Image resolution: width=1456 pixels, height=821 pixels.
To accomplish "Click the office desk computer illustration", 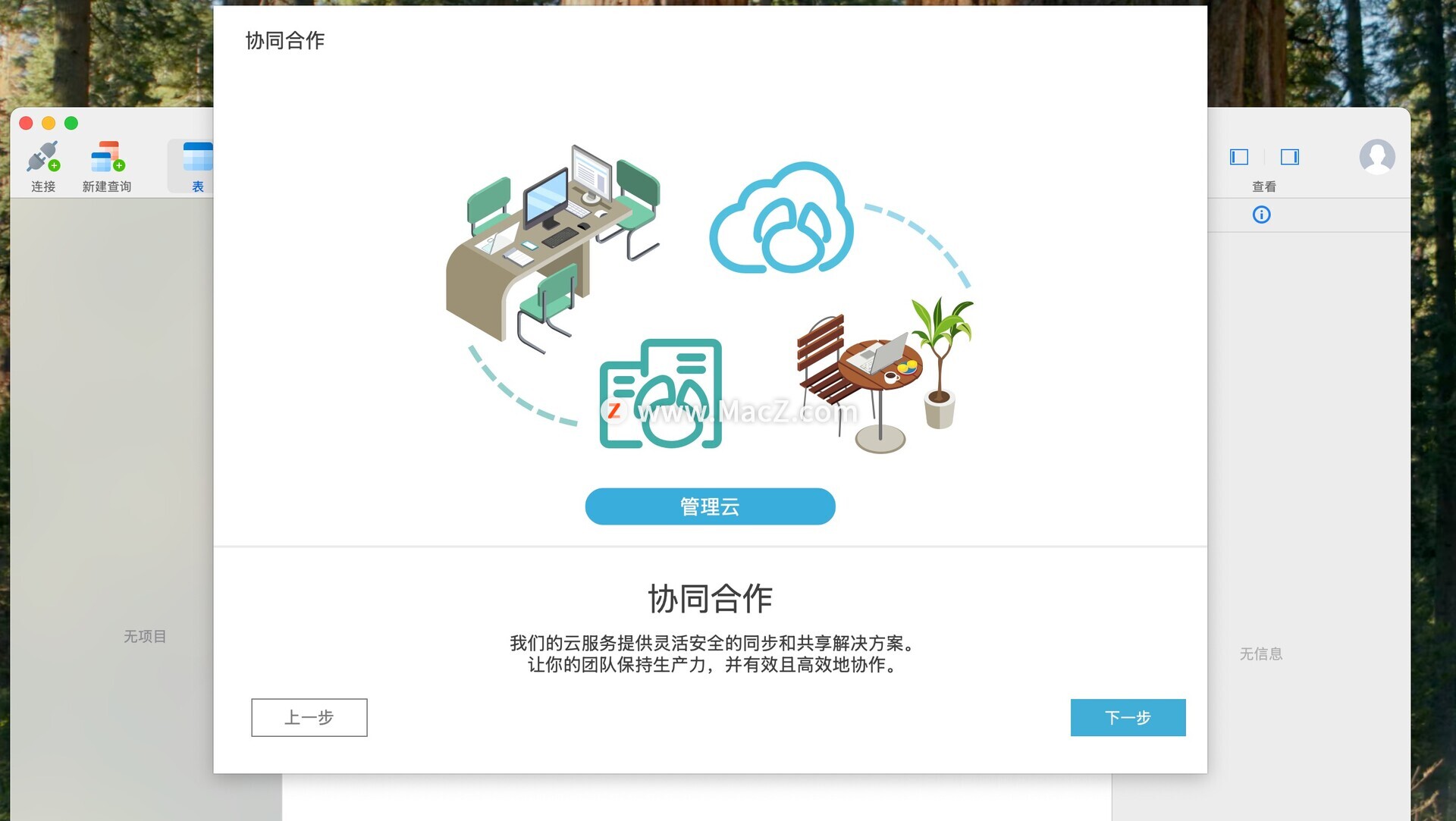I will 553,246.
